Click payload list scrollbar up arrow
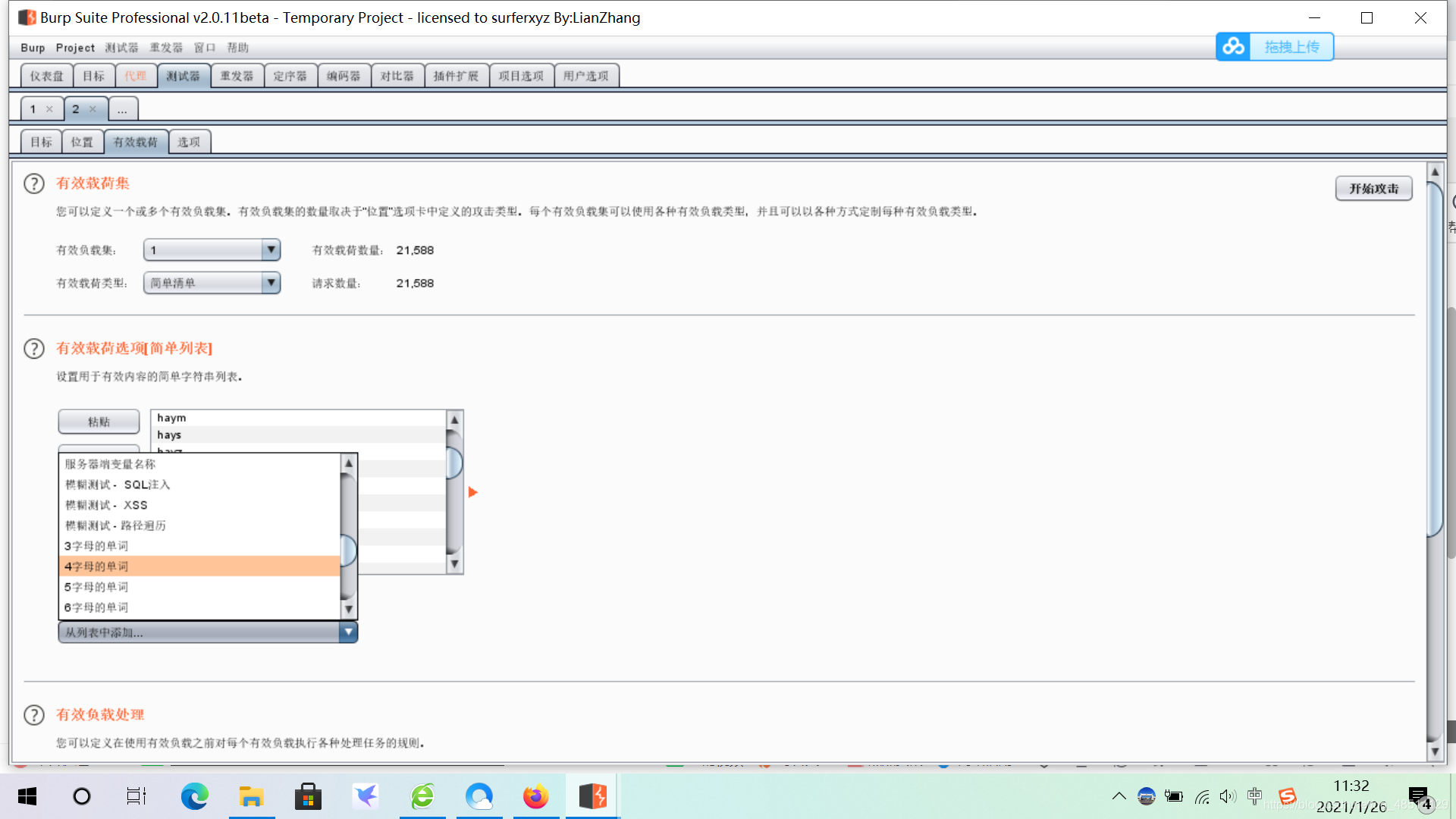The height and width of the screenshot is (819, 1456). pos(455,419)
